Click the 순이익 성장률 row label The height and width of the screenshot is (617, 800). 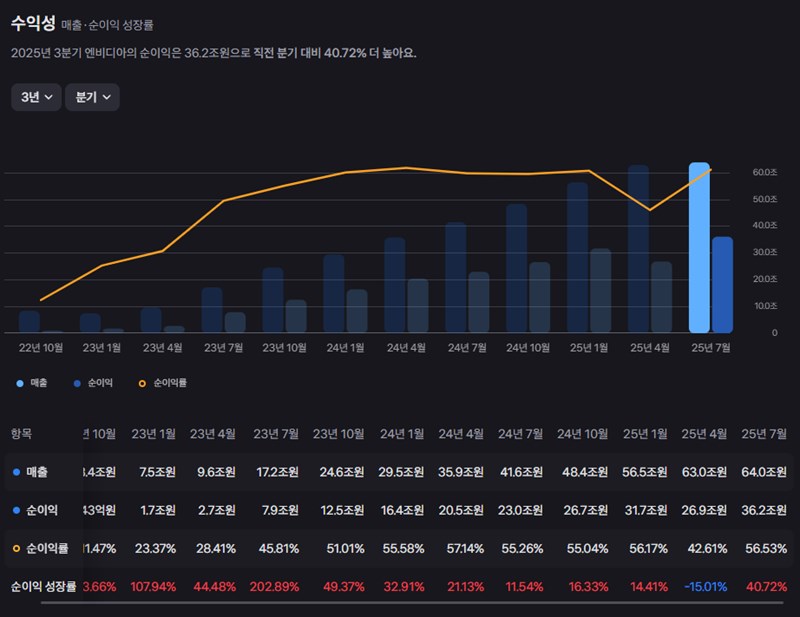[x=43, y=586]
